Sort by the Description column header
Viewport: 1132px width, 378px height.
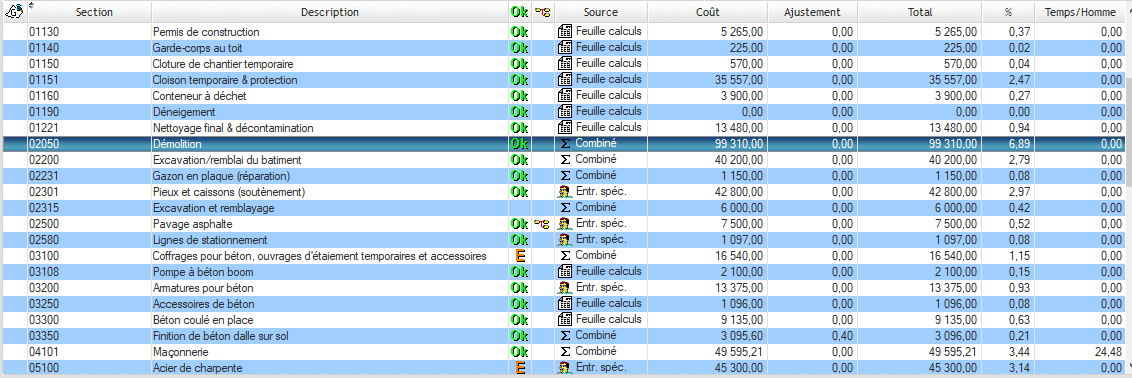(330, 12)
